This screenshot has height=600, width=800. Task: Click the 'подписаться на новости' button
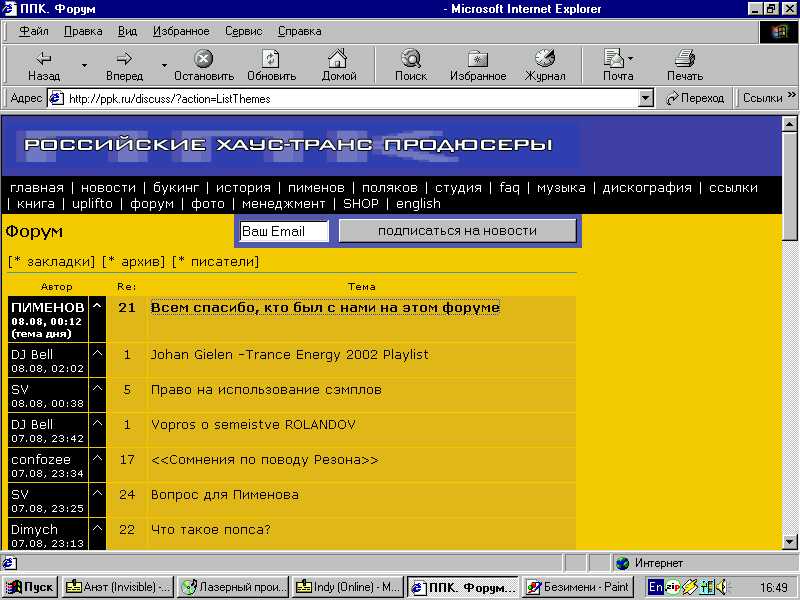pyautogui.click(x=457, y=231)
